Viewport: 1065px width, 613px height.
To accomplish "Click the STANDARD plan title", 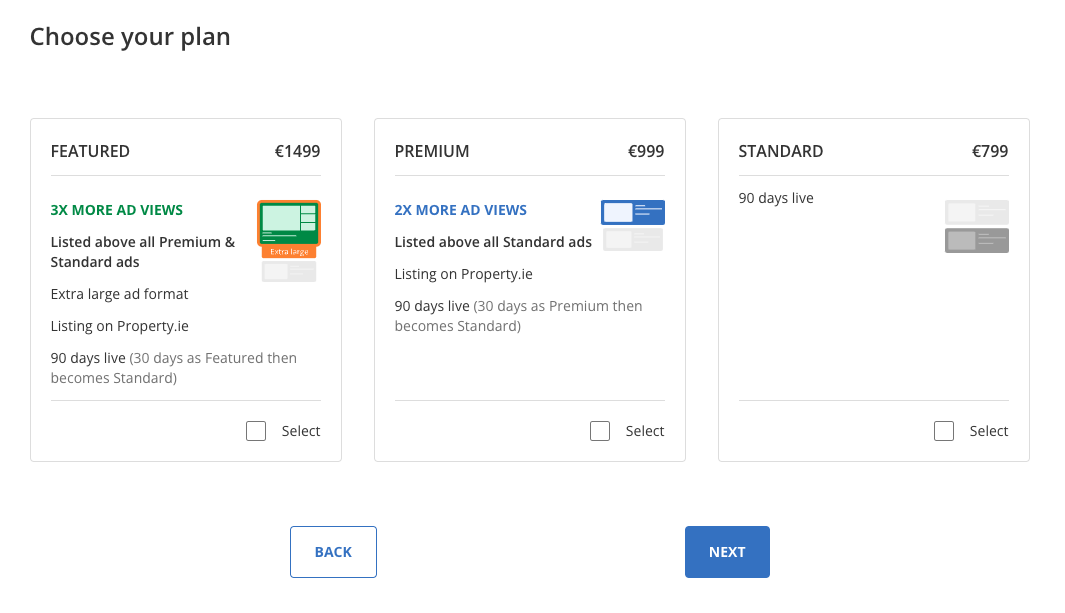I will point(781,151).
